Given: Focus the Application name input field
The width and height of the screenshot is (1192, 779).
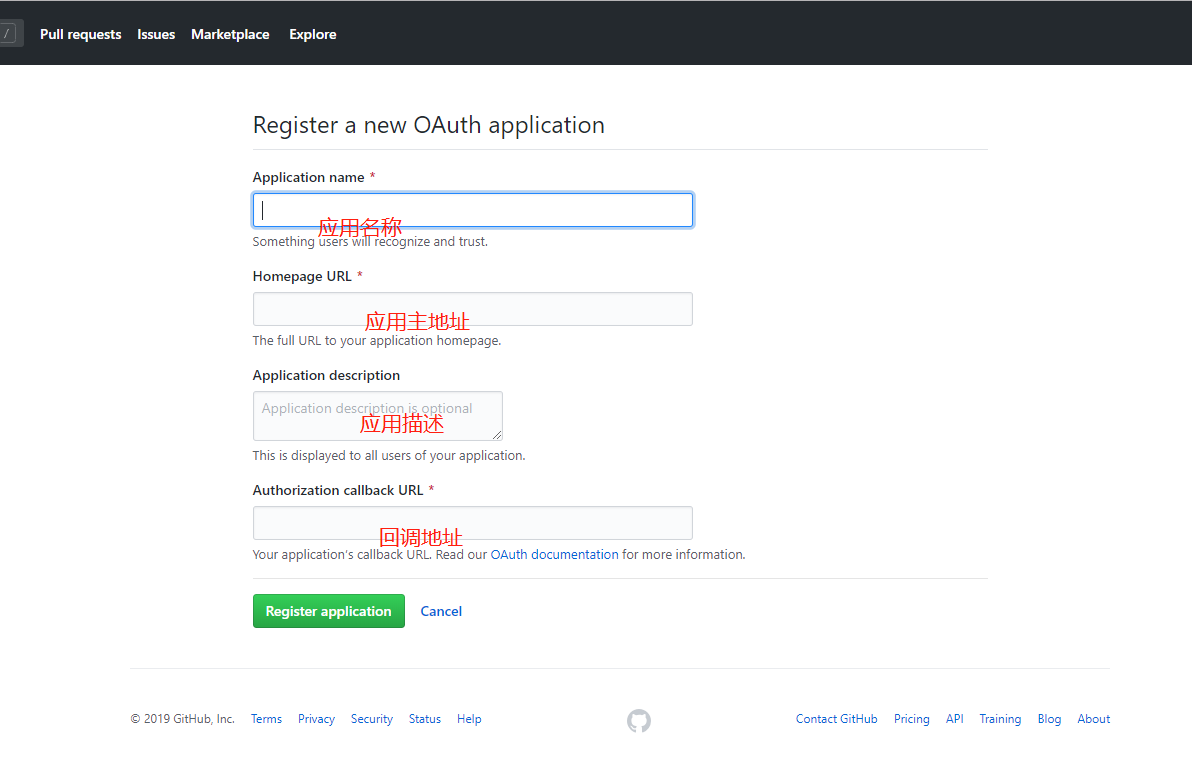Looking at the screenshot, I should pos(473,210).
